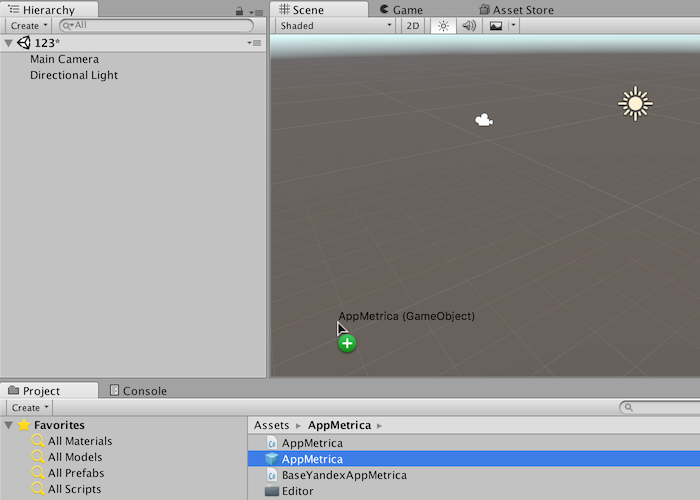Image resolution: width=700 pixels, height=500 pixels.
Task: Click breadcrumb arrow after AppMetrica
Action: [x=379, y=425]
